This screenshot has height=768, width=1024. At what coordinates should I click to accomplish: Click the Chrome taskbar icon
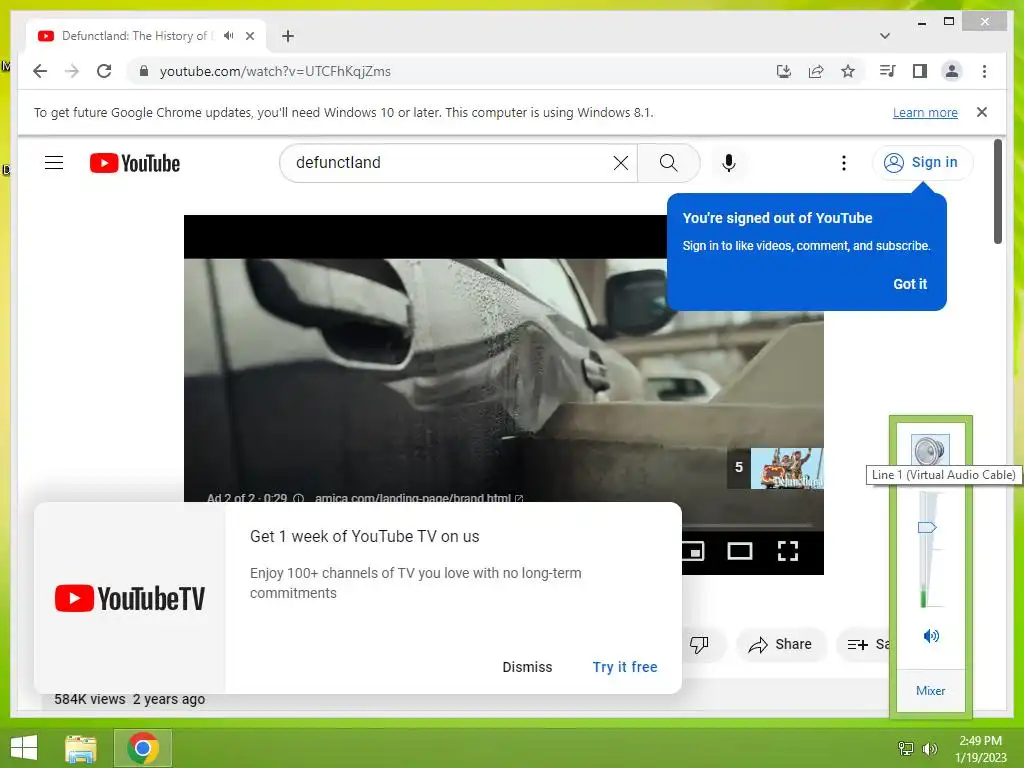(x=143, y=748)
